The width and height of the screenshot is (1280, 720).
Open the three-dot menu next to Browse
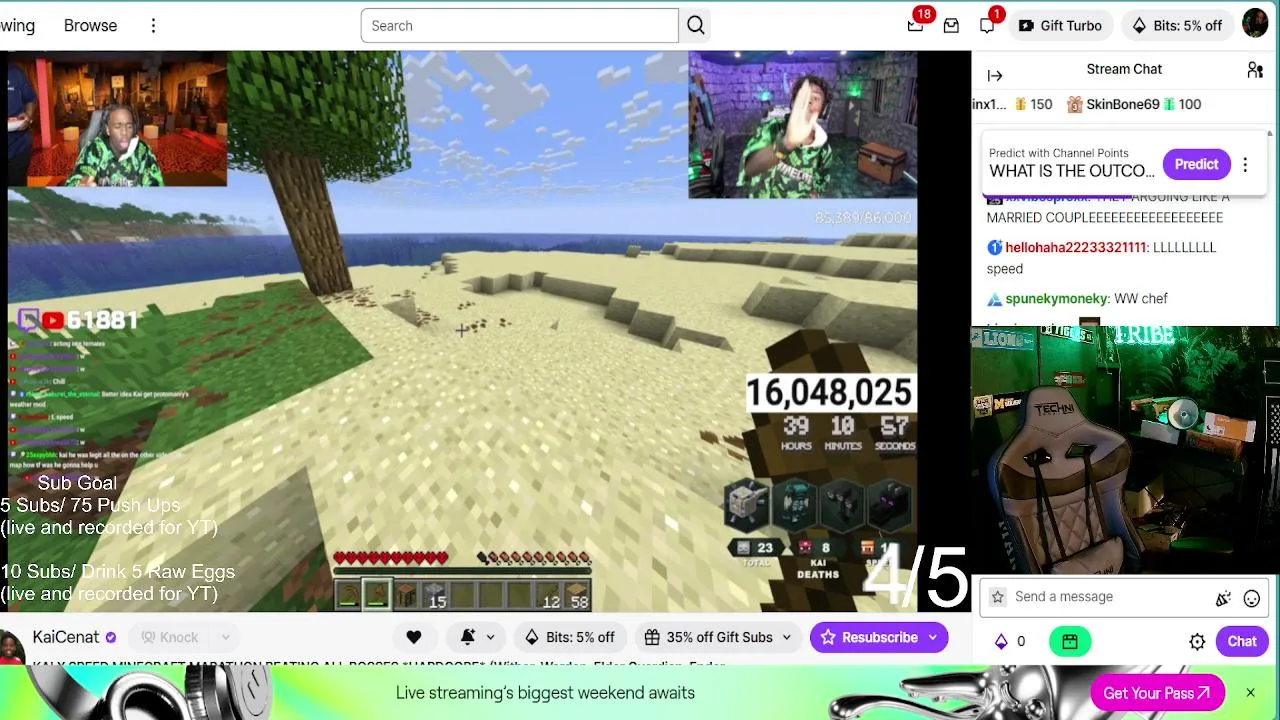point(153,26)
